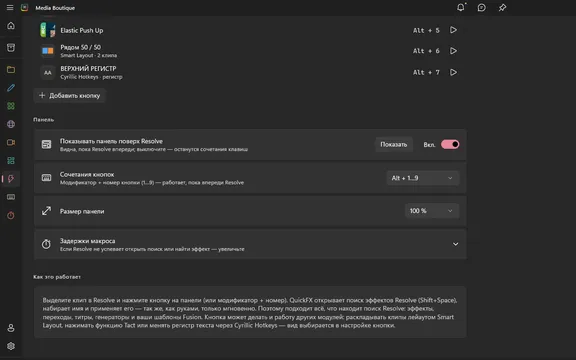Click the Вкл. toggle state label
576x360 pixels.
pos(429,145)
